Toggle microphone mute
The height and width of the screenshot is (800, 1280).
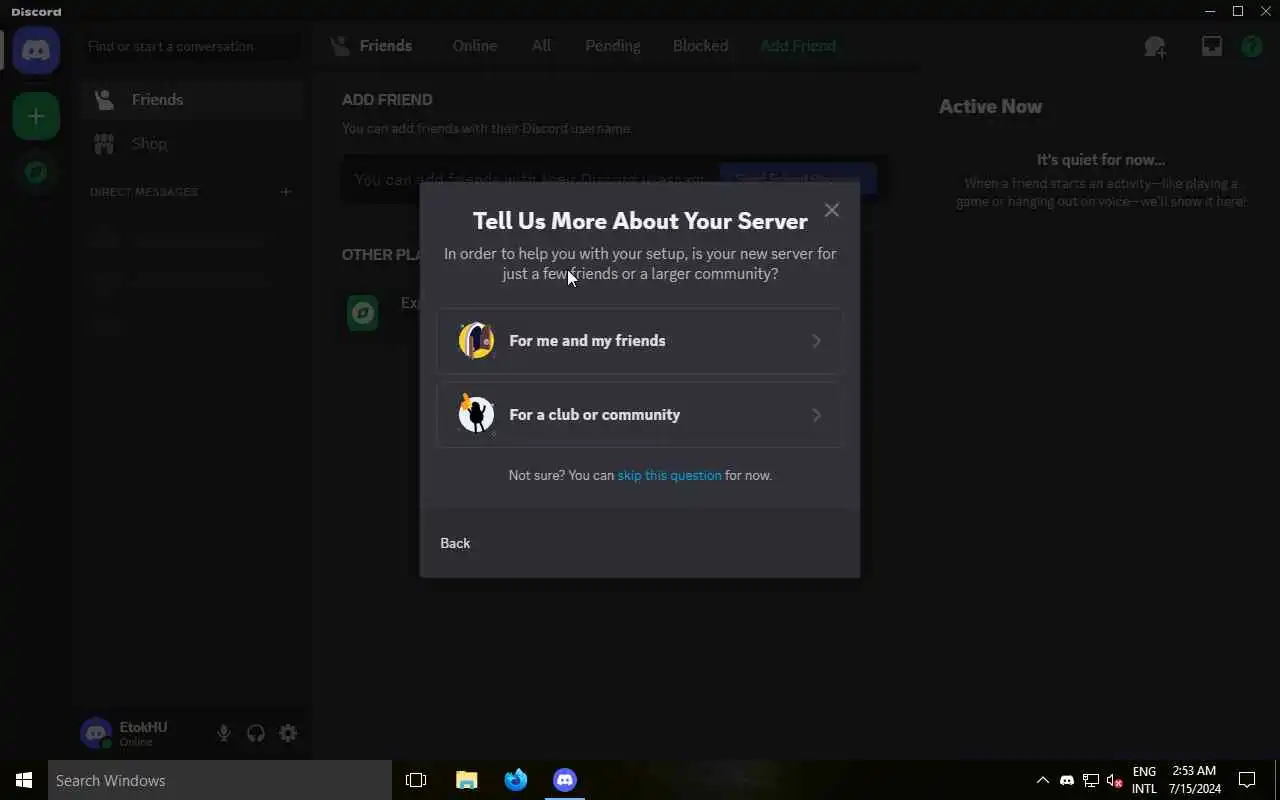tap(224, 733)
